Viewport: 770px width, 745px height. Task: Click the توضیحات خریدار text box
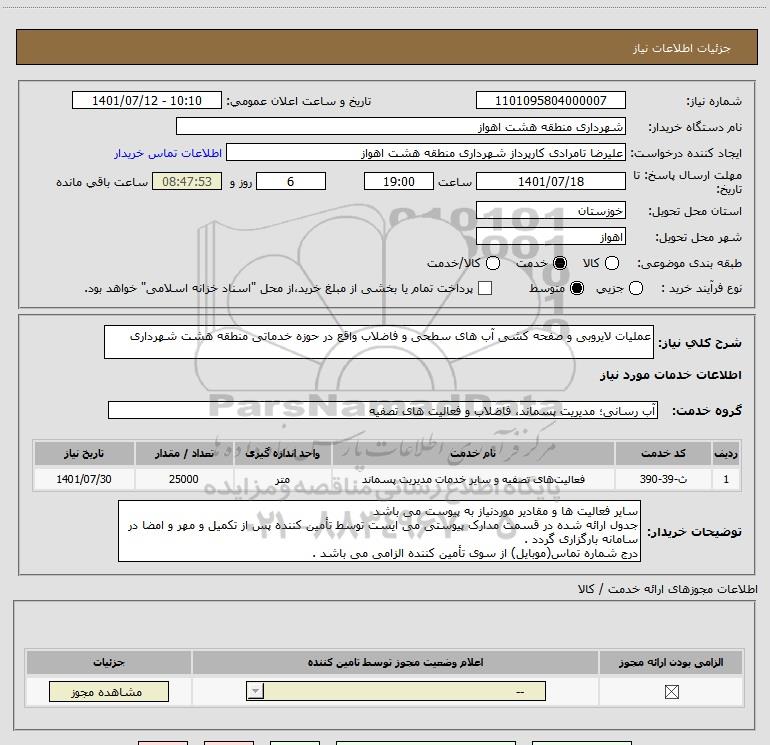379,531
